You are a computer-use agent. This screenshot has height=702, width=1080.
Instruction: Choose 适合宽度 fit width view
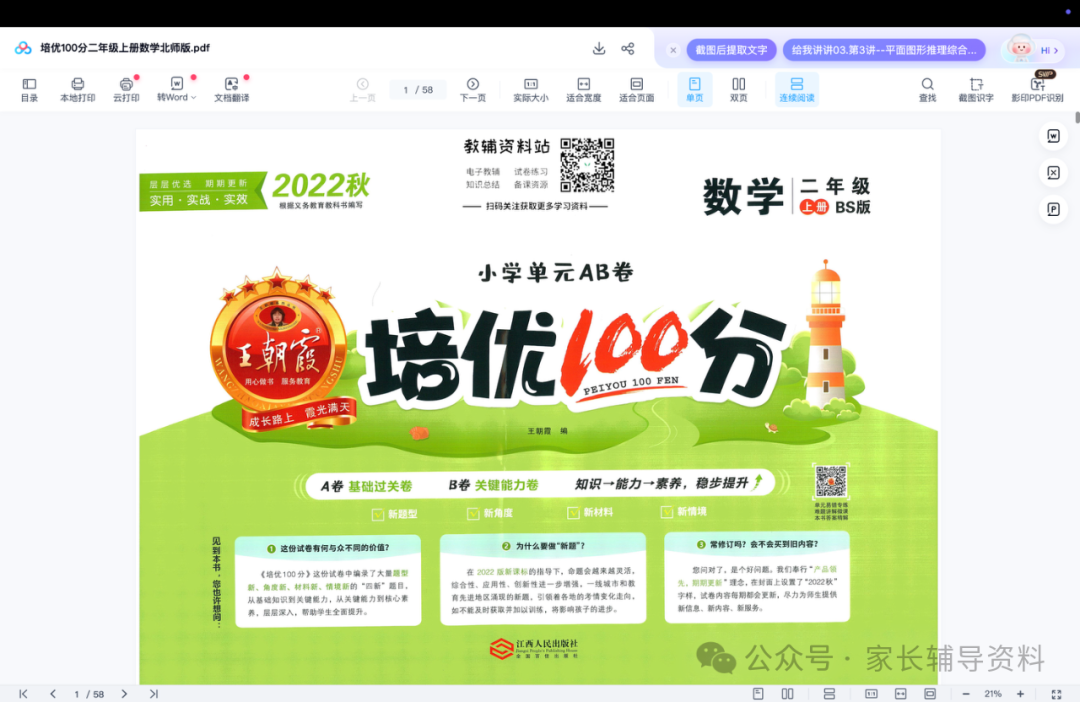pos(583,90)
